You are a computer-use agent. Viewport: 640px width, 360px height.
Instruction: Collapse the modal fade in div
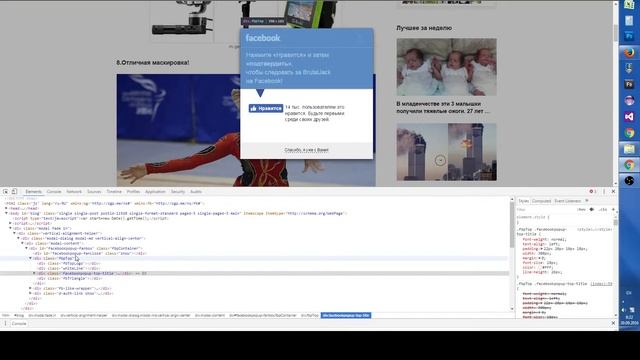click(11, 228)
